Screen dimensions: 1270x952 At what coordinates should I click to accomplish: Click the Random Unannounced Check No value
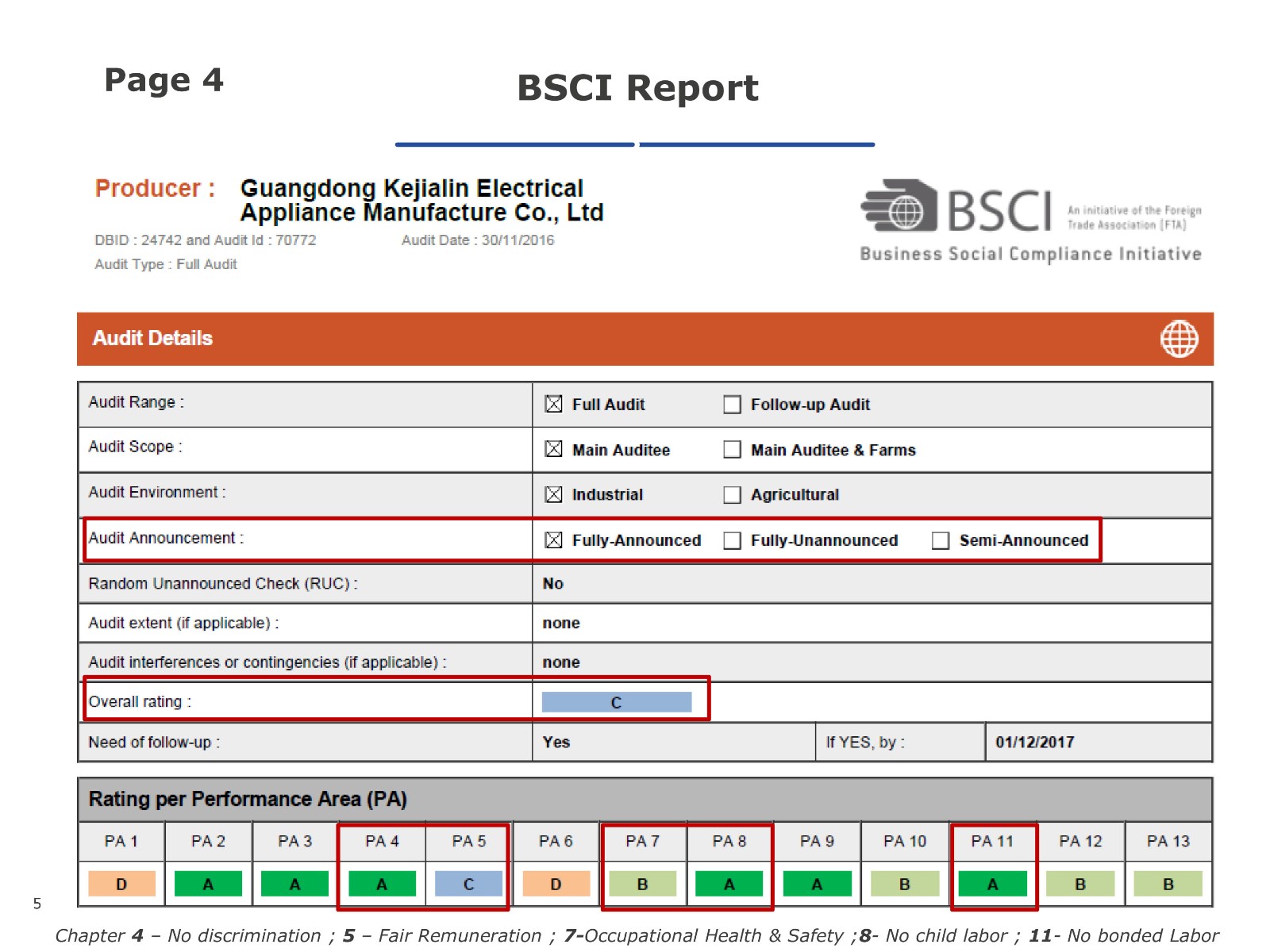[553, 583]
